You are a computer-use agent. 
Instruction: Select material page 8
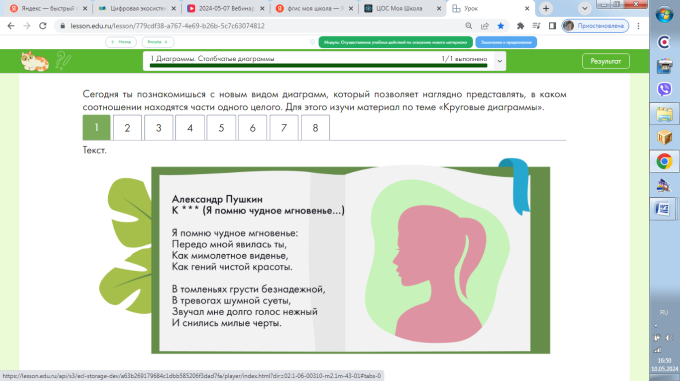click(315, 128)
